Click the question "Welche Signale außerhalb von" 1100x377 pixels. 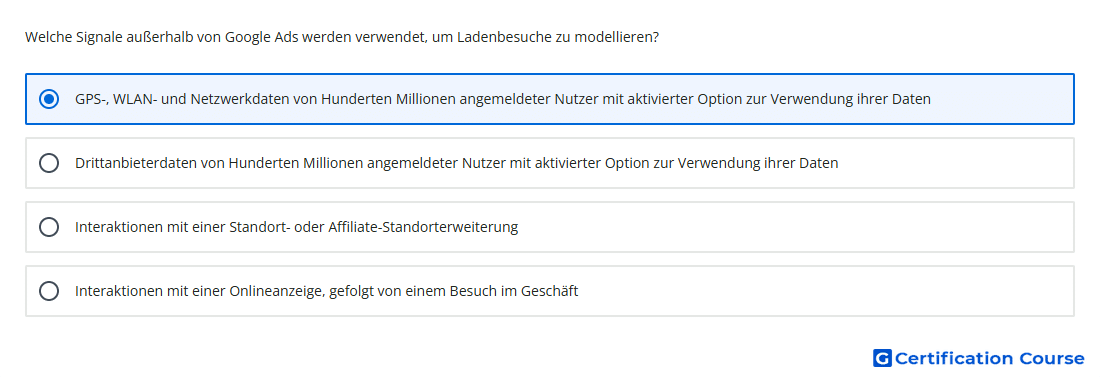342,37
